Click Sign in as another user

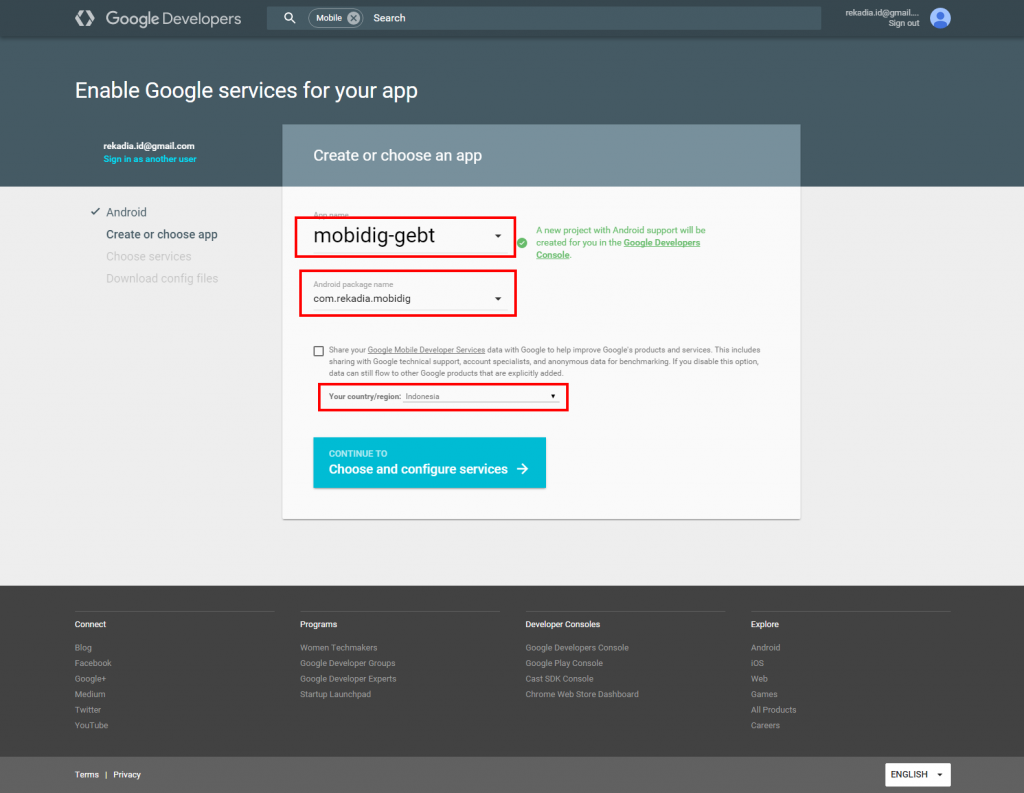tap(150, 159)
